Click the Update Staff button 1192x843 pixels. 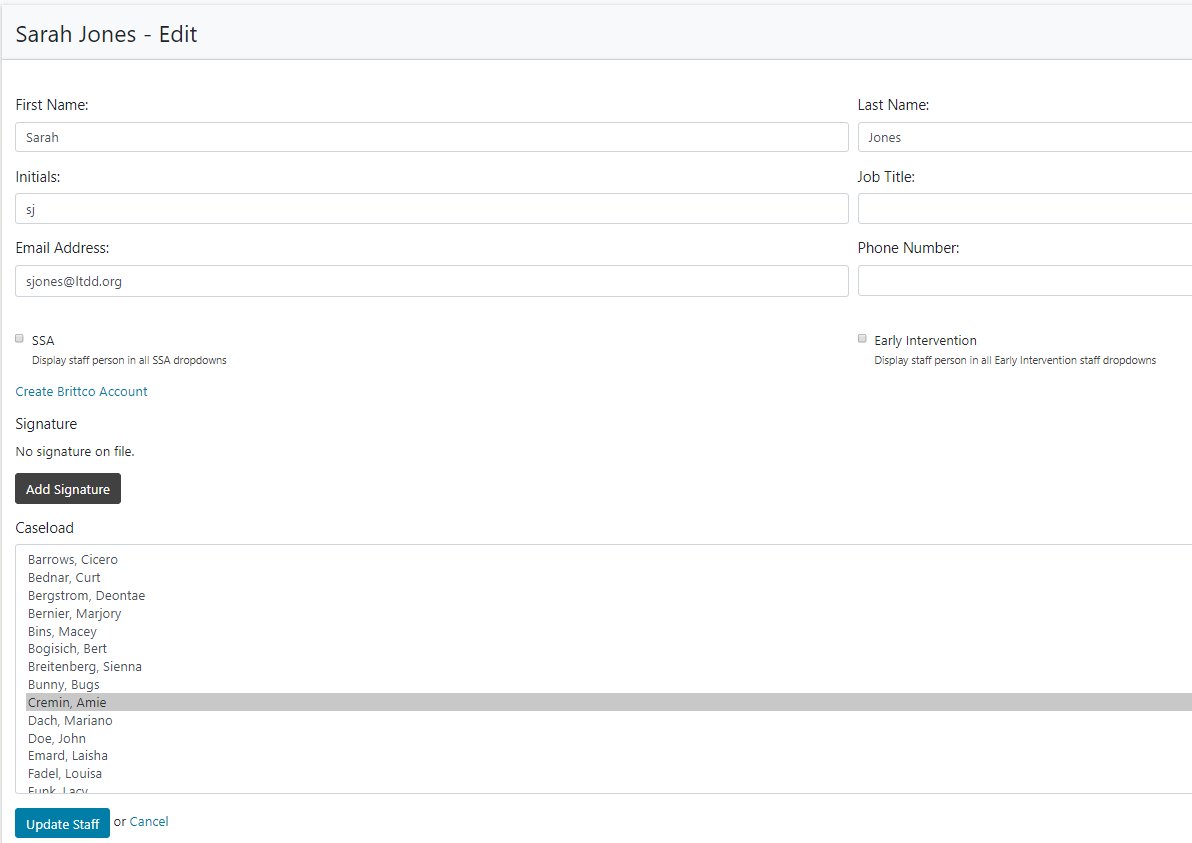tap(62, 824)
